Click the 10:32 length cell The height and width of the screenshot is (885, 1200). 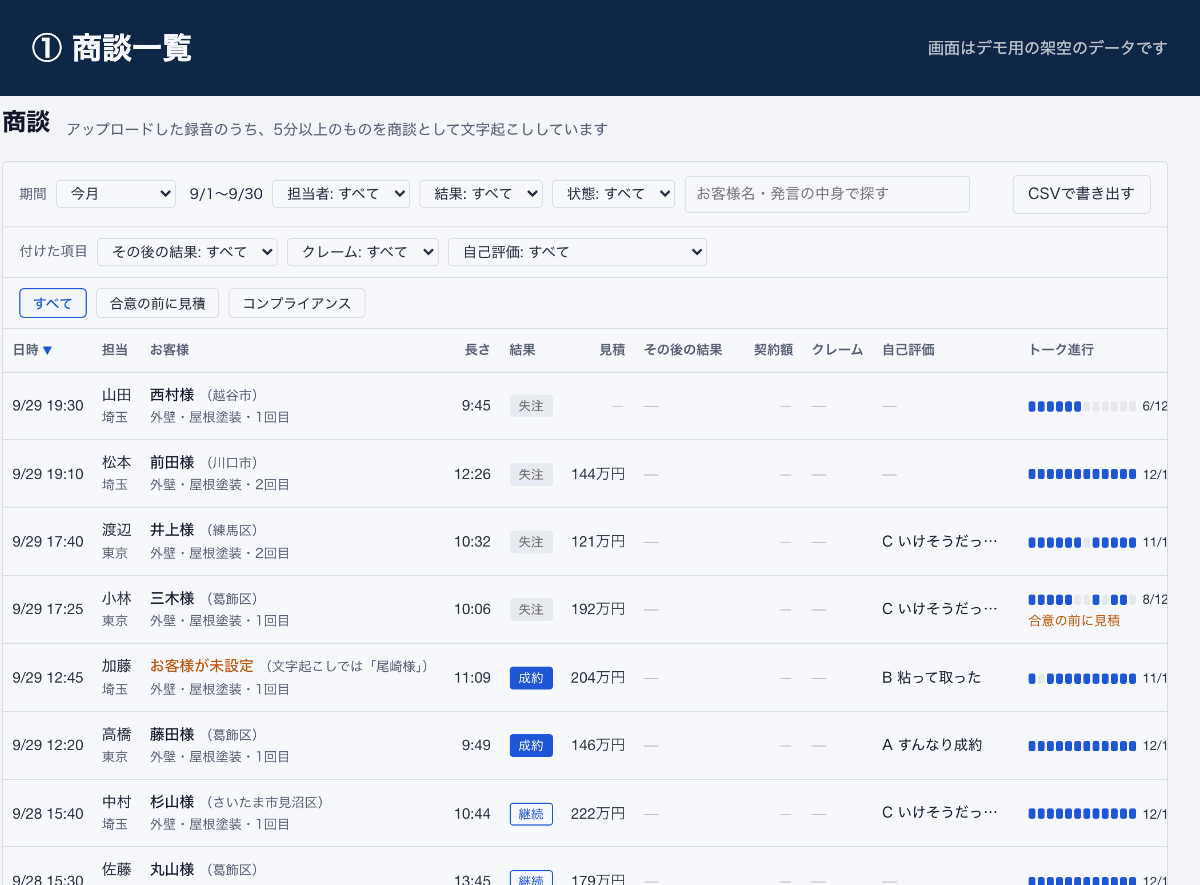(472, 542)
